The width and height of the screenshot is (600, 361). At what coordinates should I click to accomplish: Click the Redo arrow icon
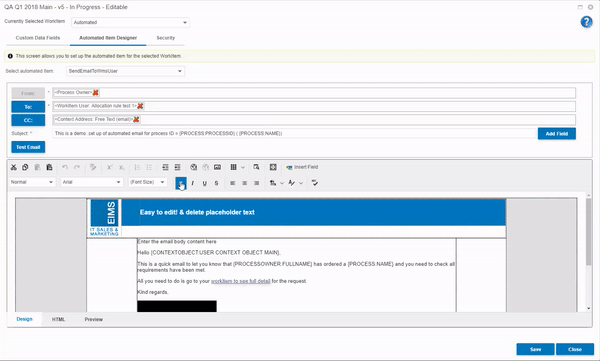coord(77,167)
